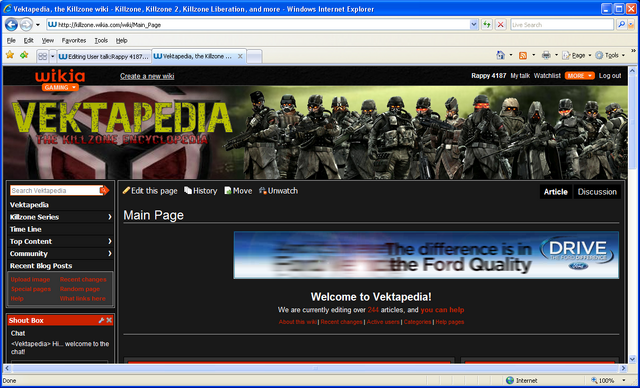The image size is (640, 388).
Task: Click the browser Back arrow button
Action: (11, 24)
